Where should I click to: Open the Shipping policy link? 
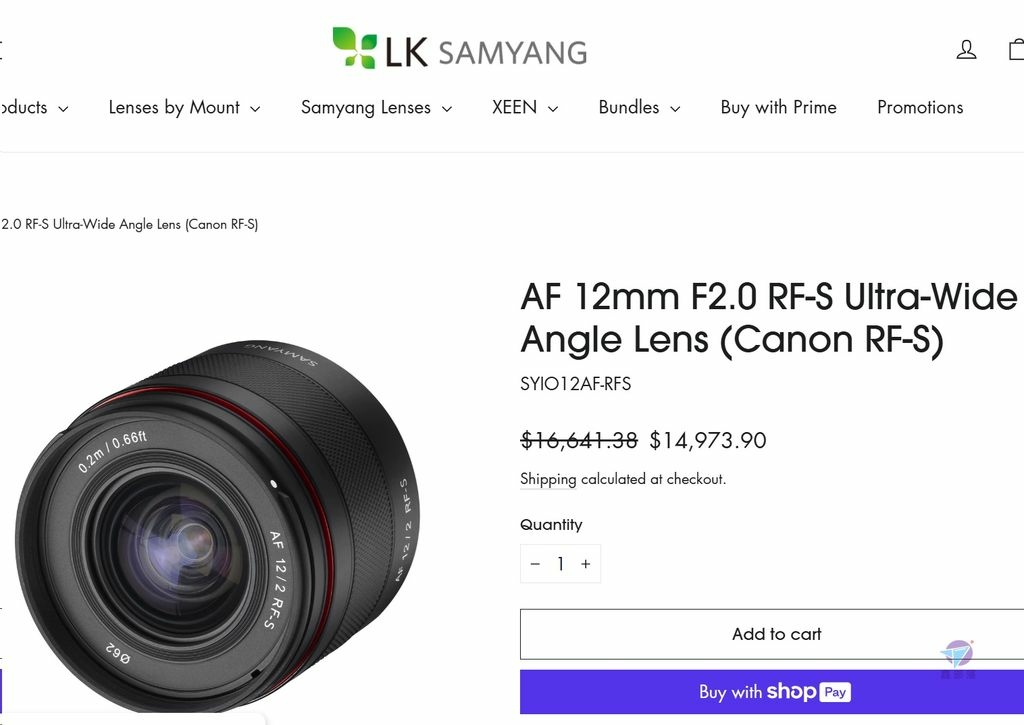pyautogui.click(x=548, y=479)
